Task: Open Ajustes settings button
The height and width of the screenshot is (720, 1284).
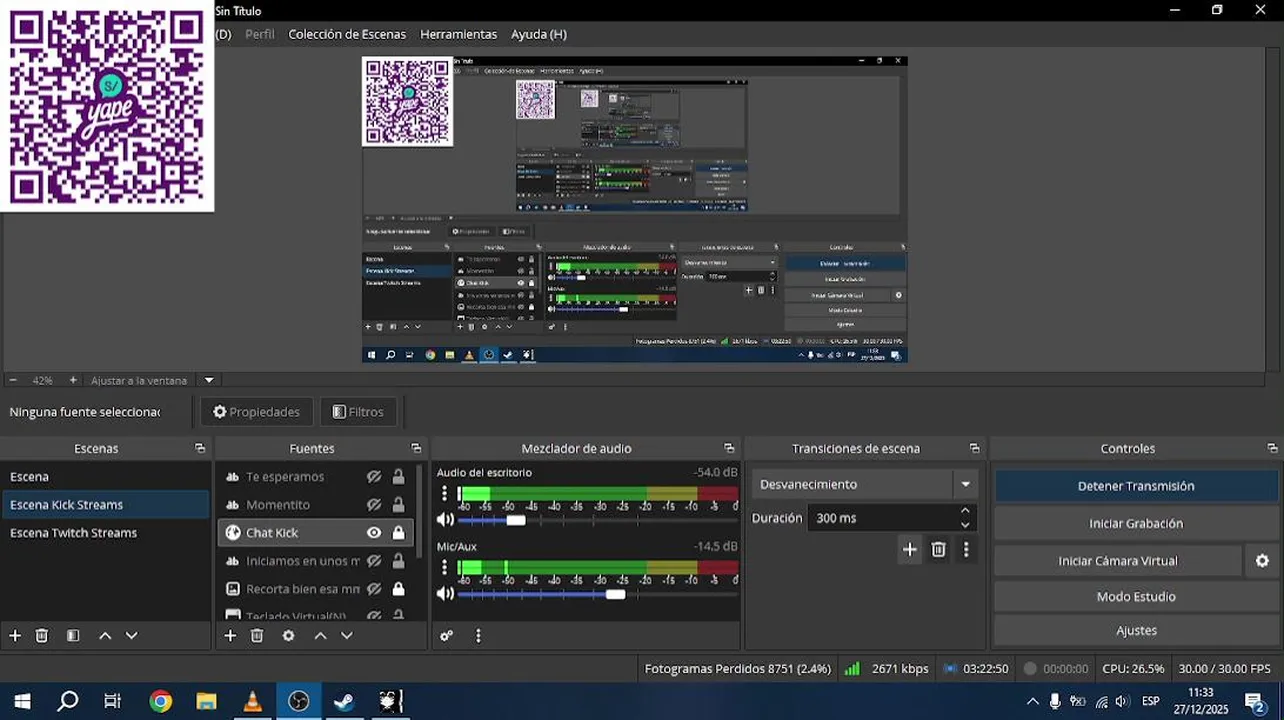Action: coord(1136,631)
